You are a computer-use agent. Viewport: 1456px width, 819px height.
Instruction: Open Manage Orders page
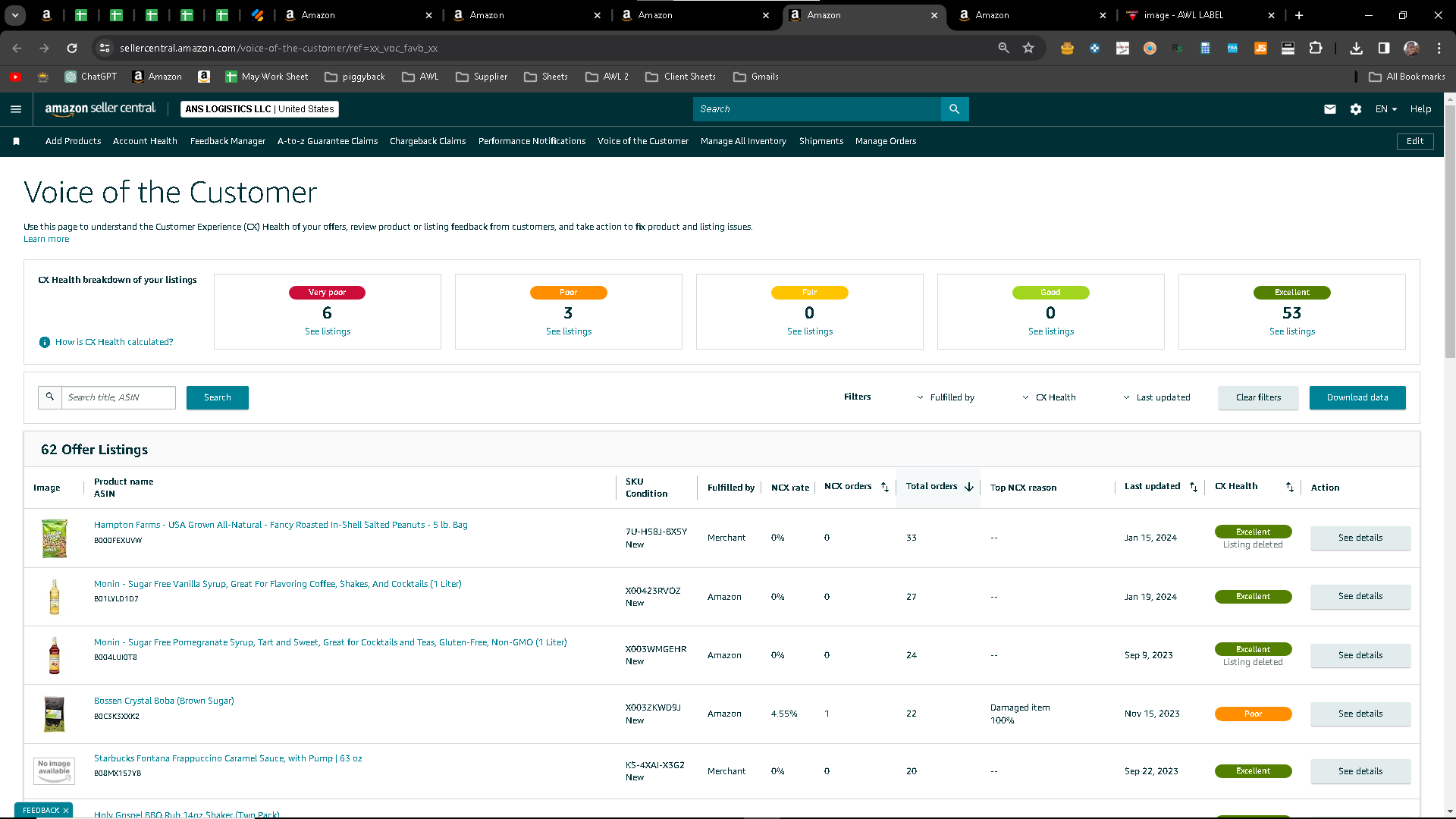[886, 141]
